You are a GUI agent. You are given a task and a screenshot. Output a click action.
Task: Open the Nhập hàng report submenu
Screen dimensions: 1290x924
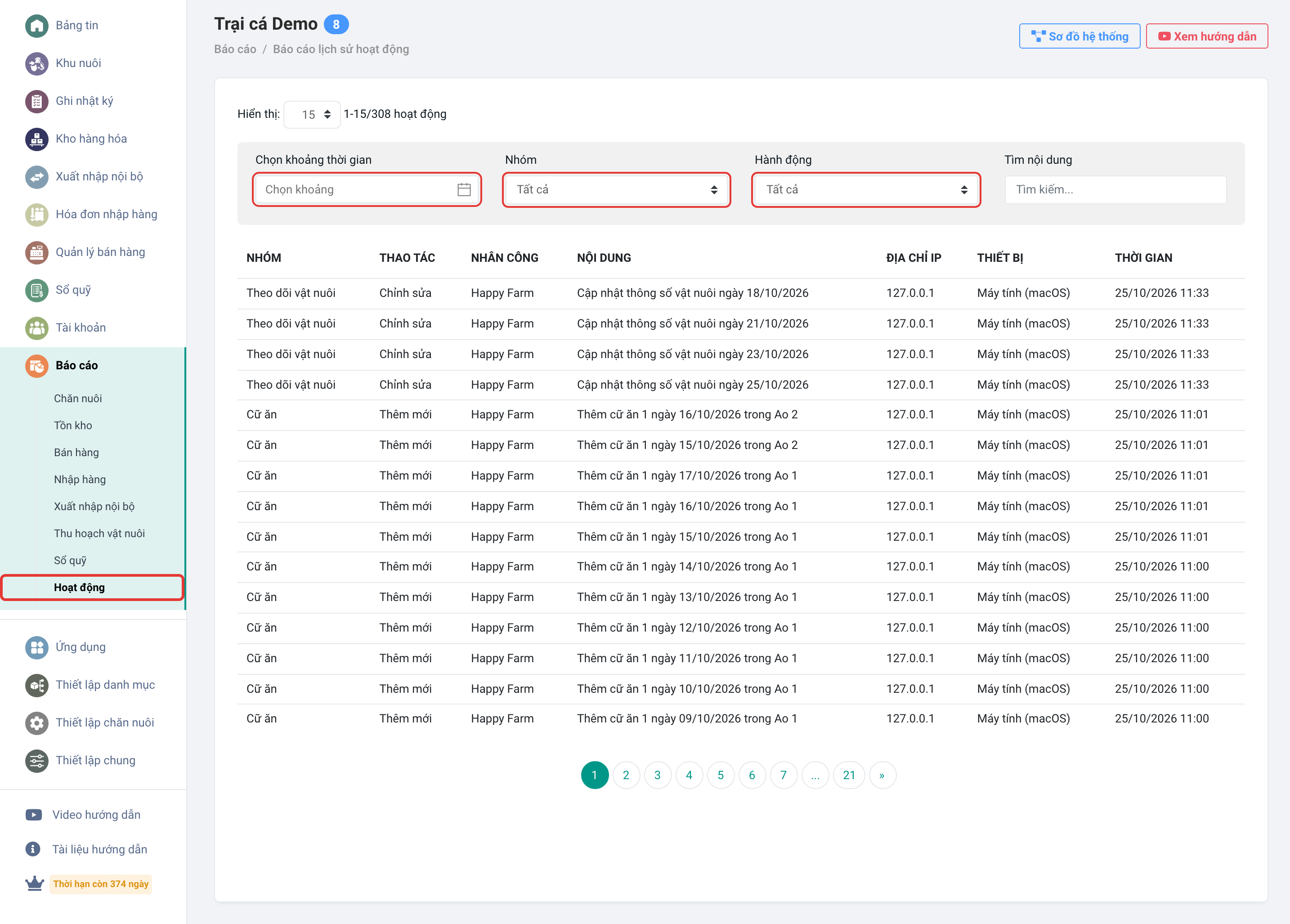pos(80,480)
